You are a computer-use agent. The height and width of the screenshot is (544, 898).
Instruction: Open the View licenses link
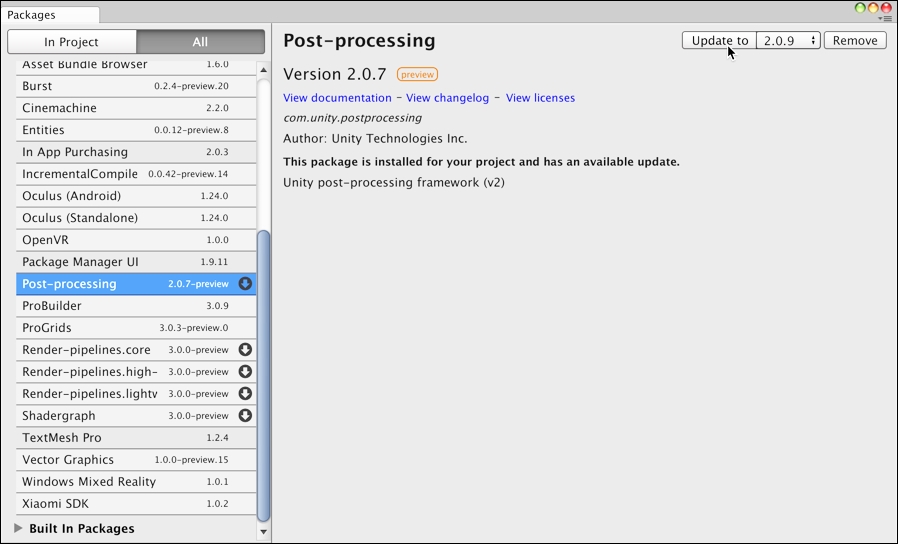pos(540,98)
